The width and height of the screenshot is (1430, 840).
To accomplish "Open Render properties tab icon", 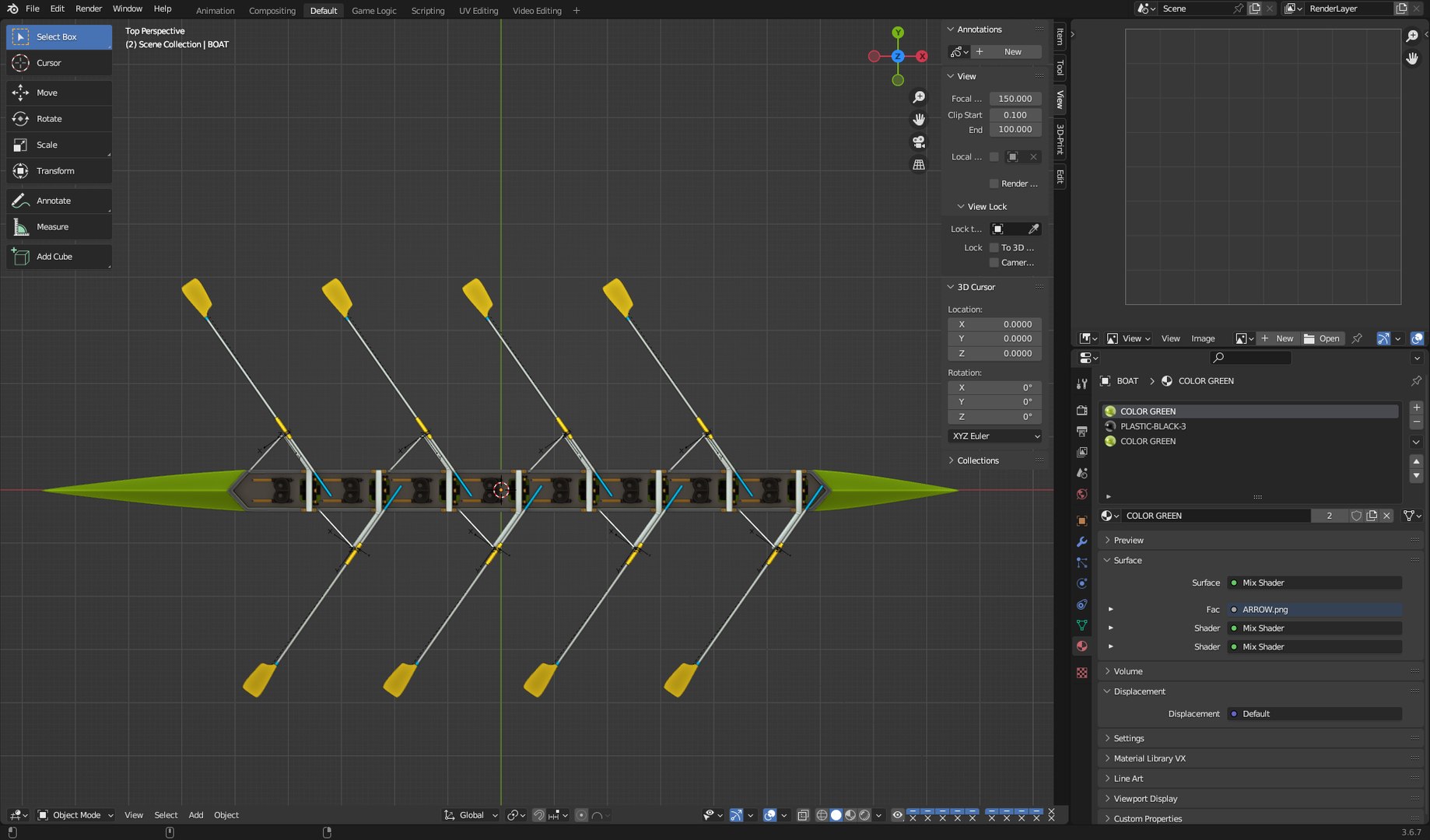I will coord(1081,410).
